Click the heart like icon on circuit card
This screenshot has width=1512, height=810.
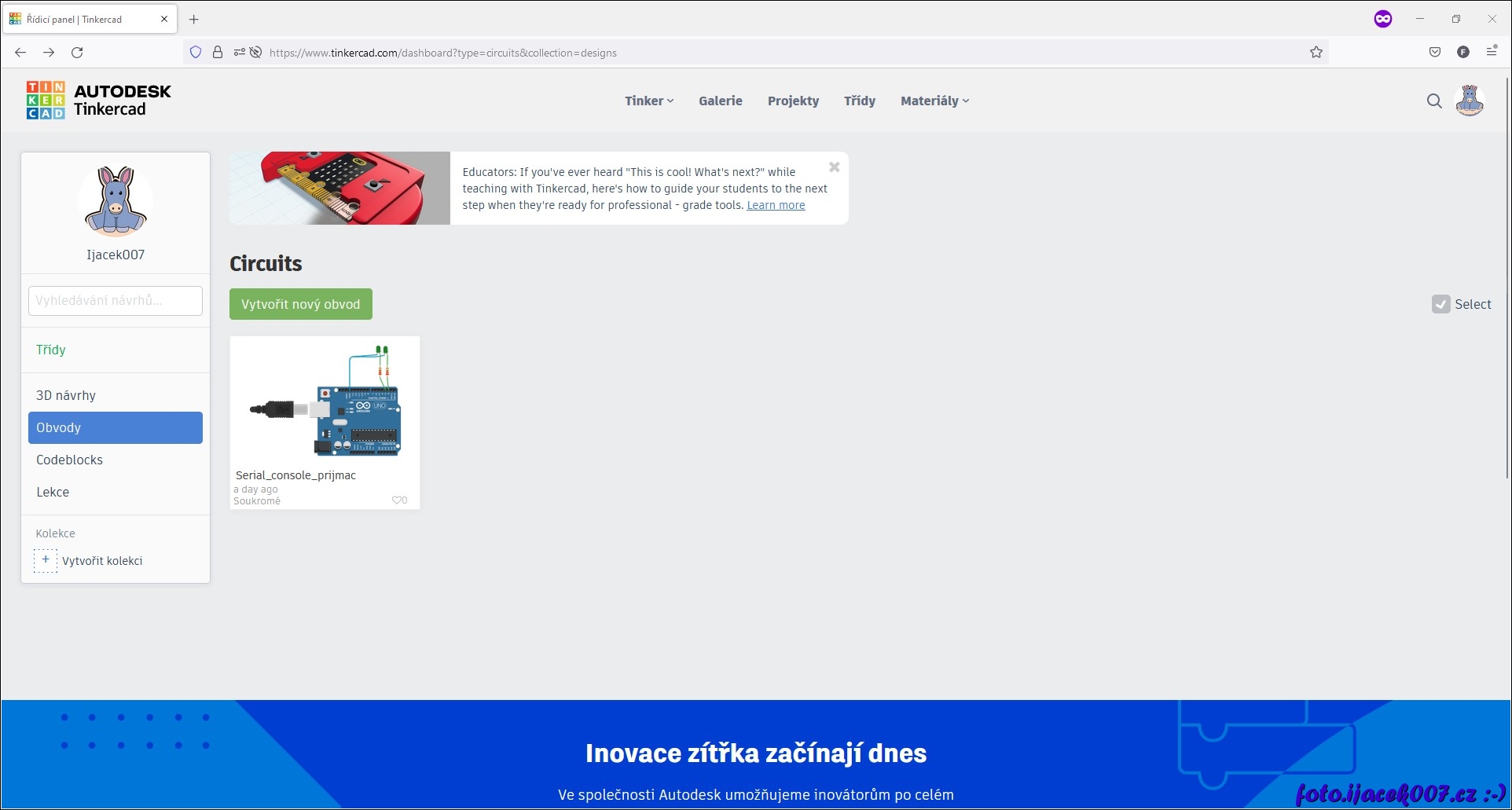click(397, 500)
